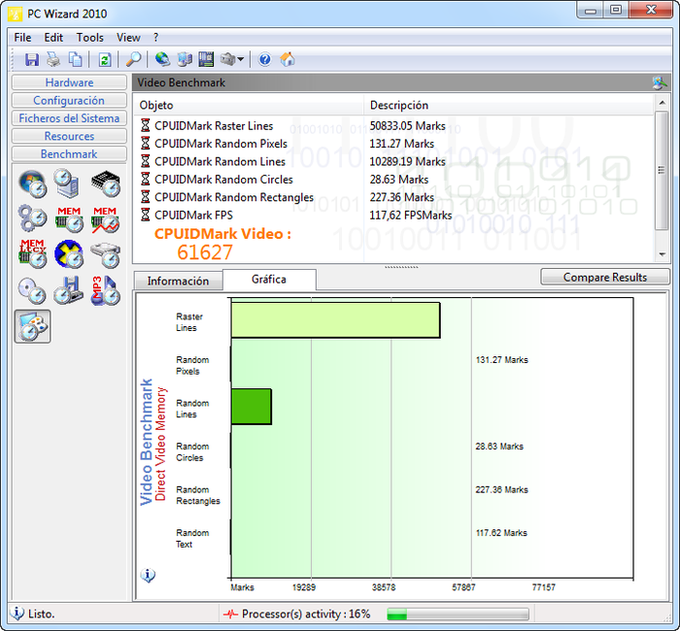Image resolution: width=680 pixels, height=631 pixels.
Task: Open the Tools menu
Action: coord(90,38)
